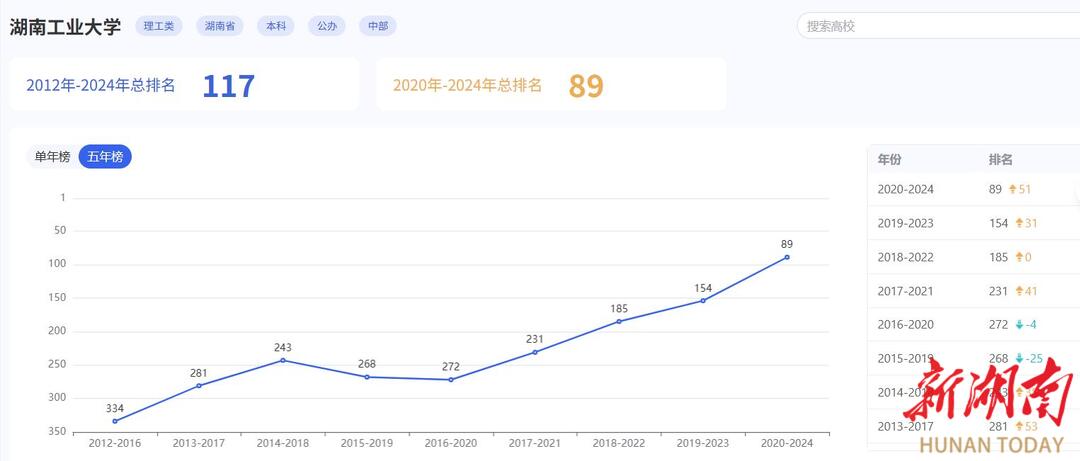The image size is (1080, 461).
Task: Click the 2020年-2024年总排名 89 card
Action: (551, 85)
